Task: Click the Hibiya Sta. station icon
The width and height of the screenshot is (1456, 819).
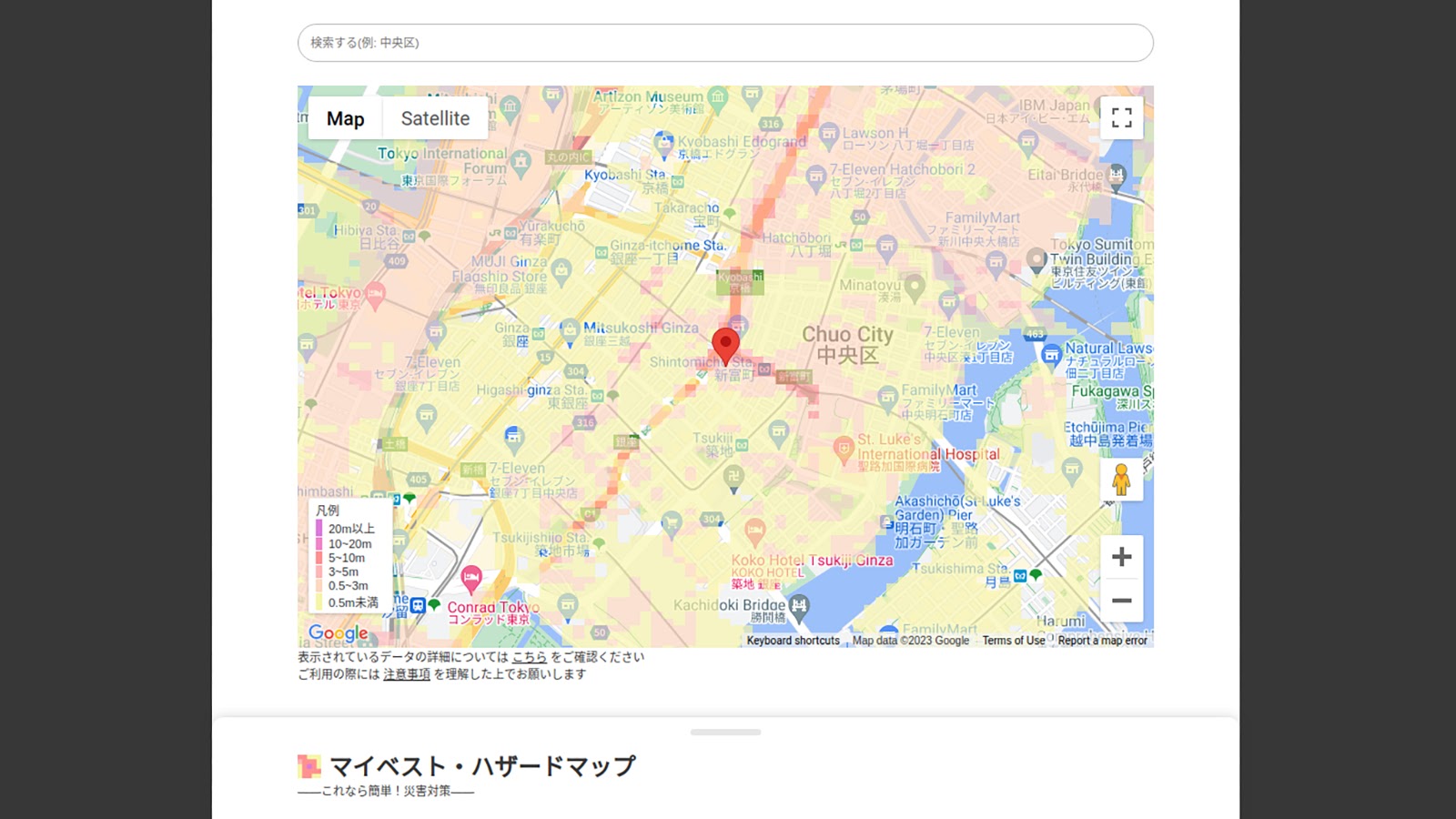Action: pyautogui.click(x=409, y=237)
